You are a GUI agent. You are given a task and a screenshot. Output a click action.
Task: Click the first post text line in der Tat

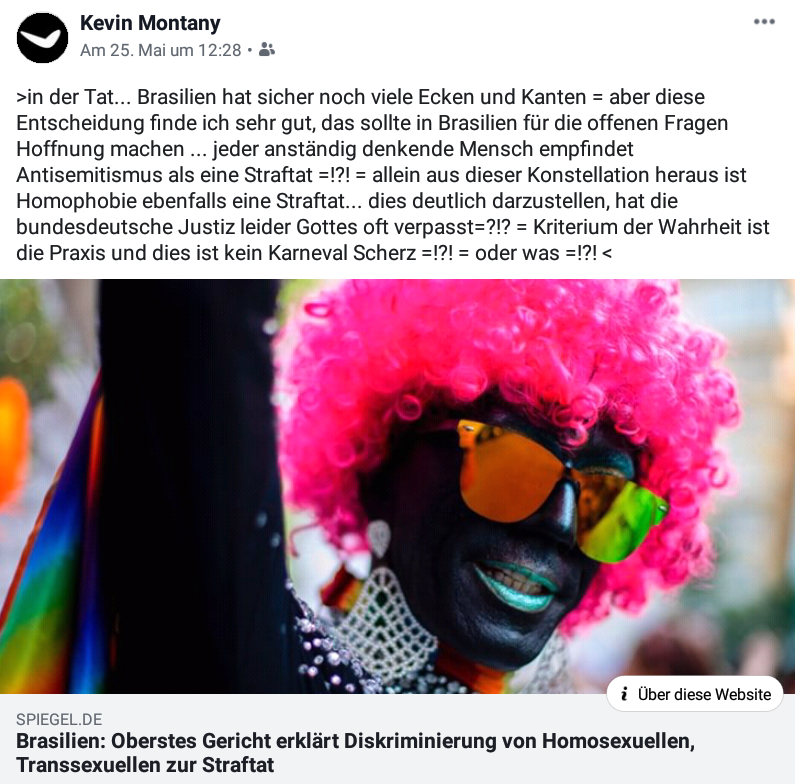click(360, 97)
